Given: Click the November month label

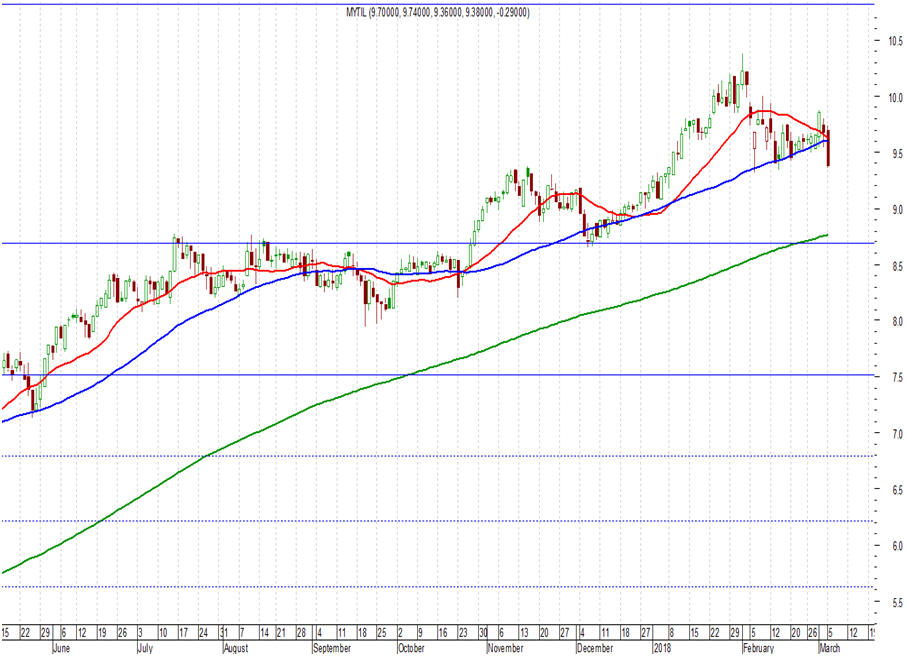Looking at the screenshot, I should [506, 648].
